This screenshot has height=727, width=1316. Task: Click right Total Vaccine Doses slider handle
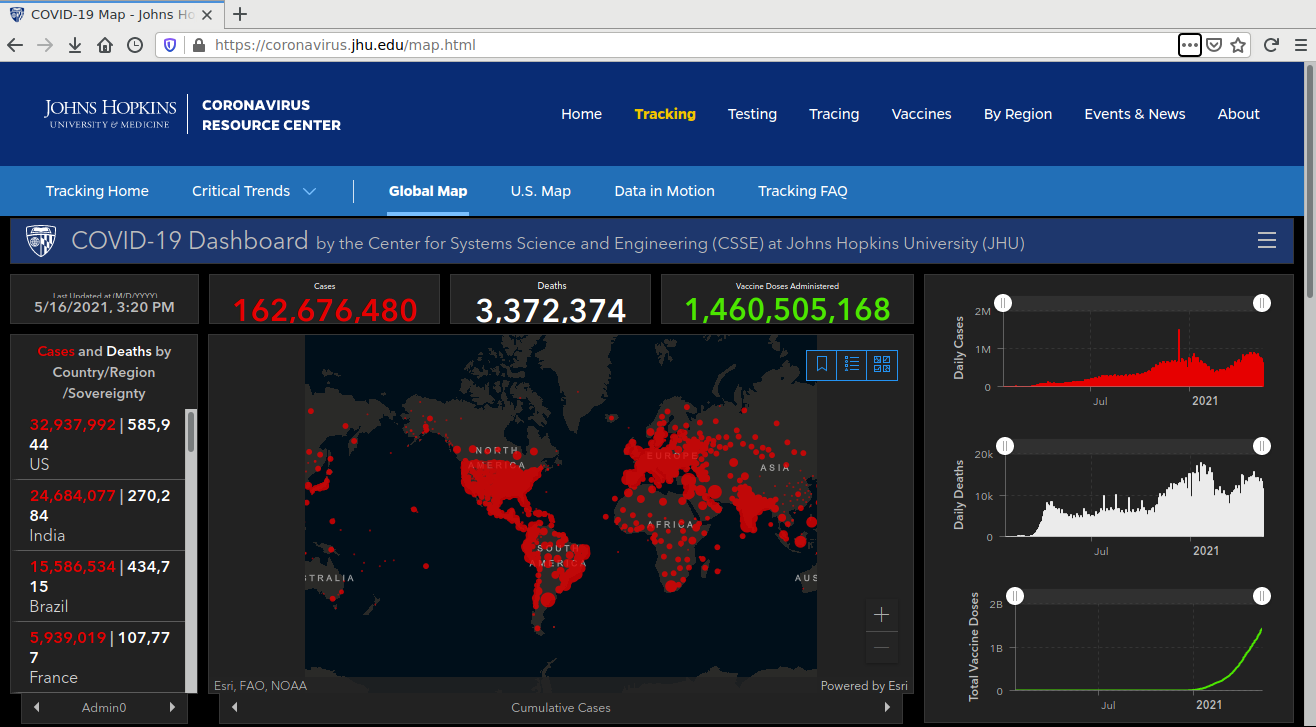1262,596
